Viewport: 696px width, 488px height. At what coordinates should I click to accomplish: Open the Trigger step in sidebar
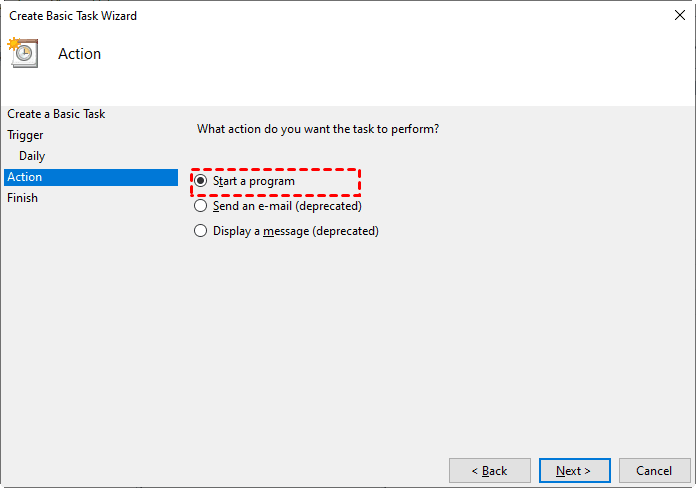[x=25, y=135]
